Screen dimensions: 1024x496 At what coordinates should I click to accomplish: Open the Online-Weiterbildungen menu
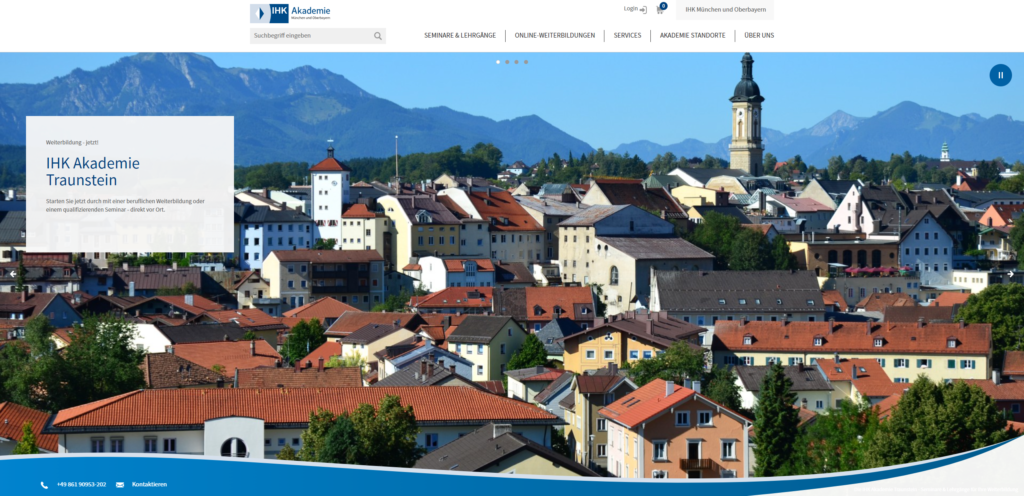pos(554,35)
